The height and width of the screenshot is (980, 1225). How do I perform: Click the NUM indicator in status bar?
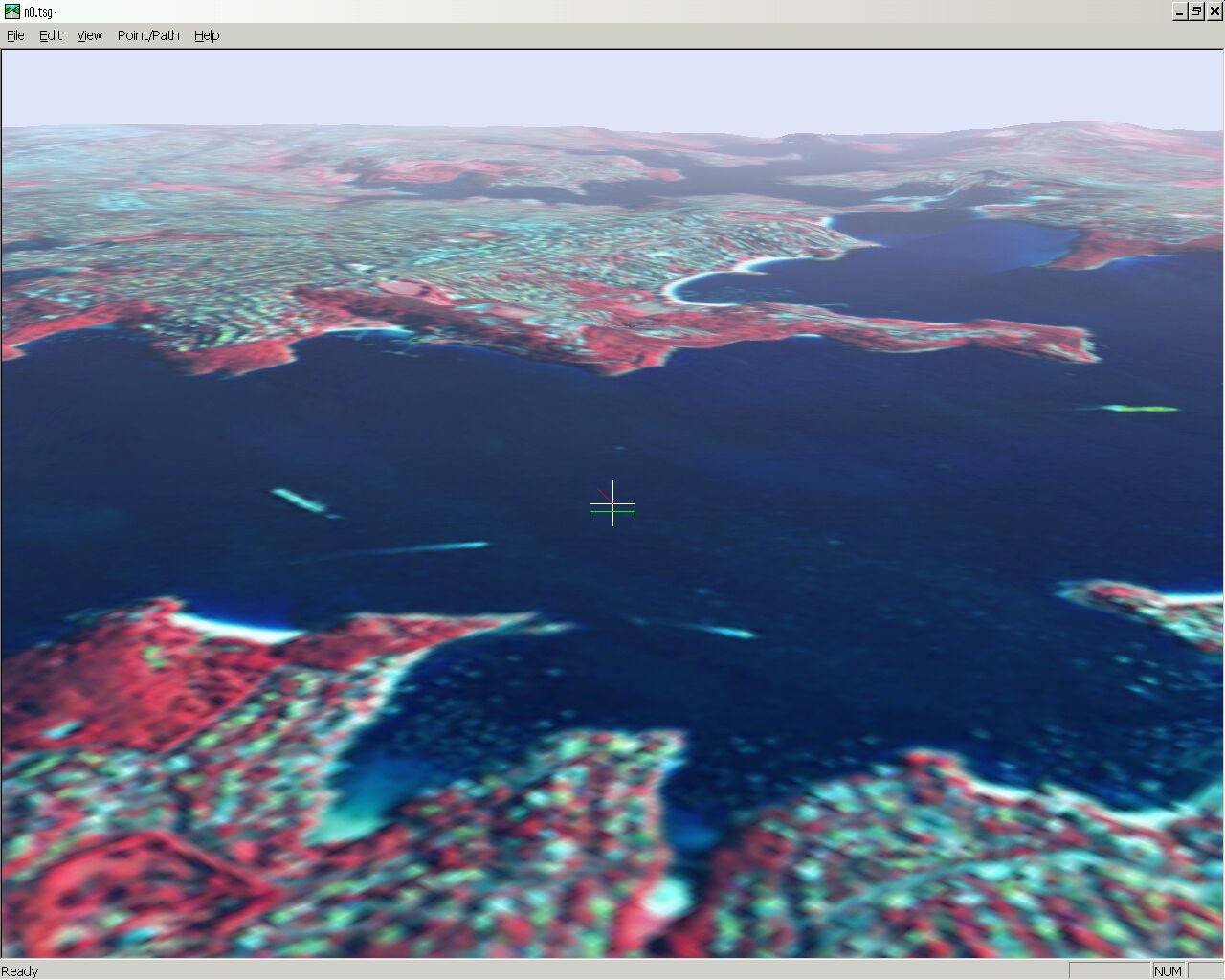pos(1168,971)
